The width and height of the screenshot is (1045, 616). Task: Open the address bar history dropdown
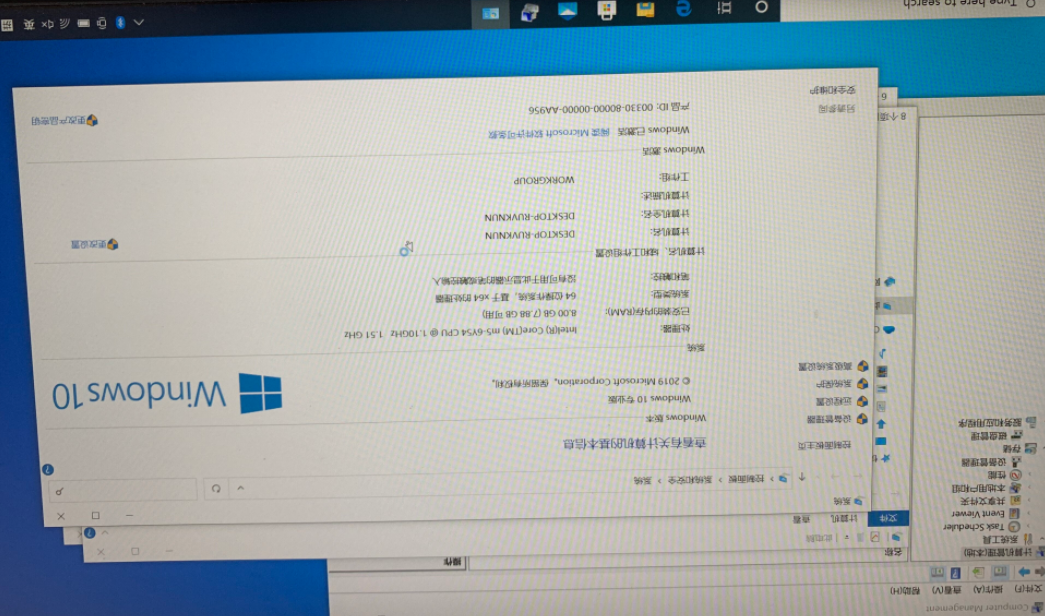pyautogui.click(x=241, y=488)
